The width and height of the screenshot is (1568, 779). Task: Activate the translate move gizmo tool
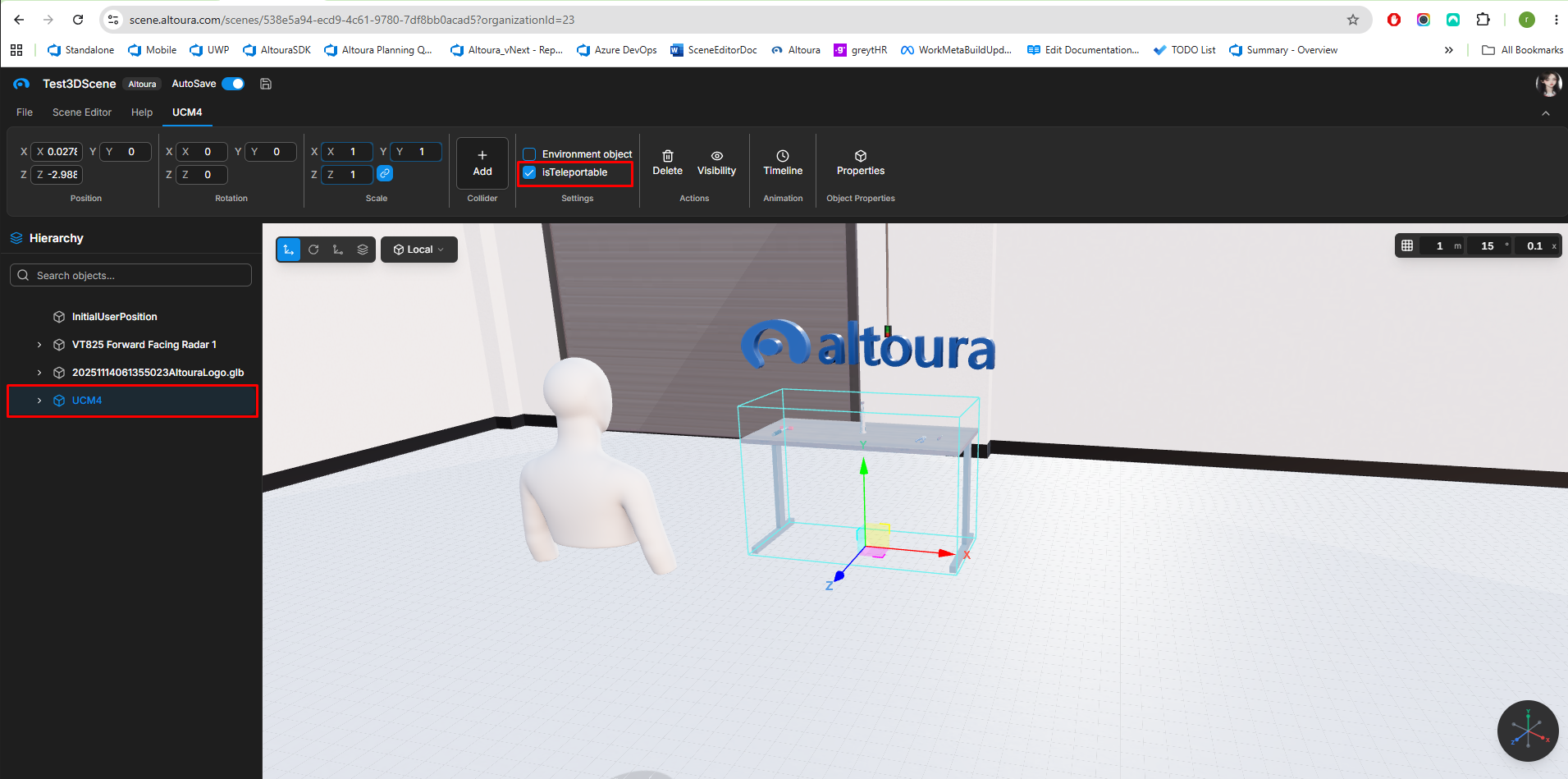point(289,250)
